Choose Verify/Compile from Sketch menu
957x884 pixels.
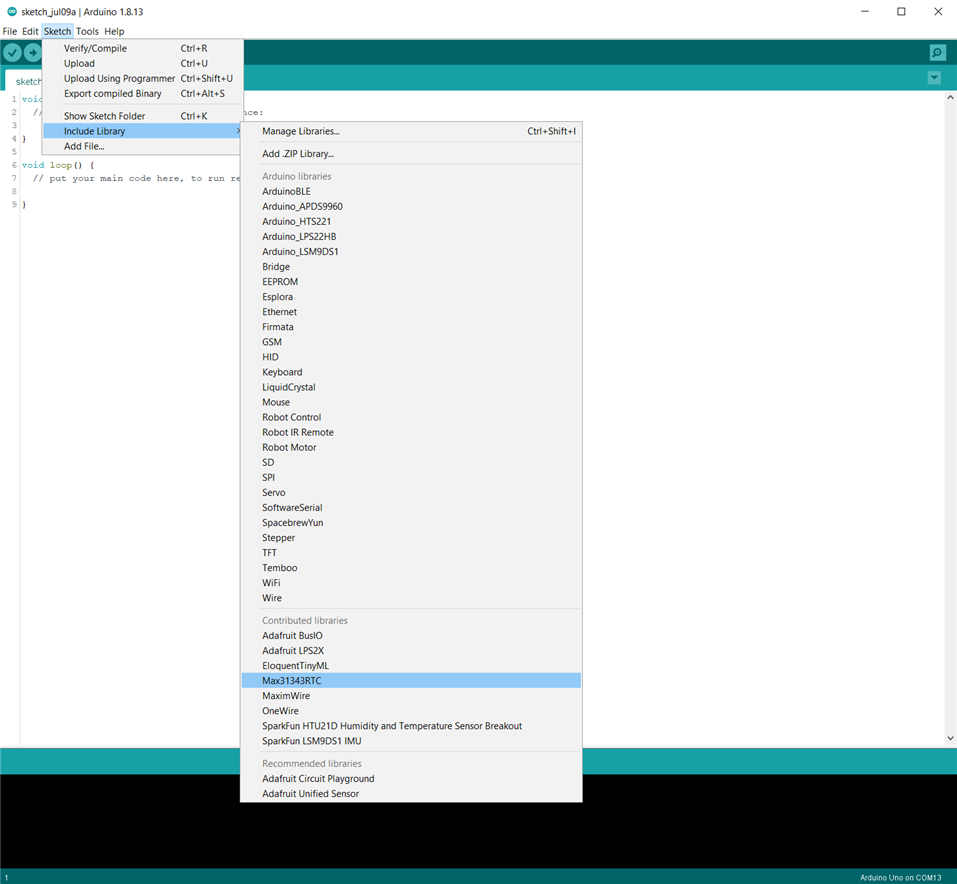(x=143, y=48)
